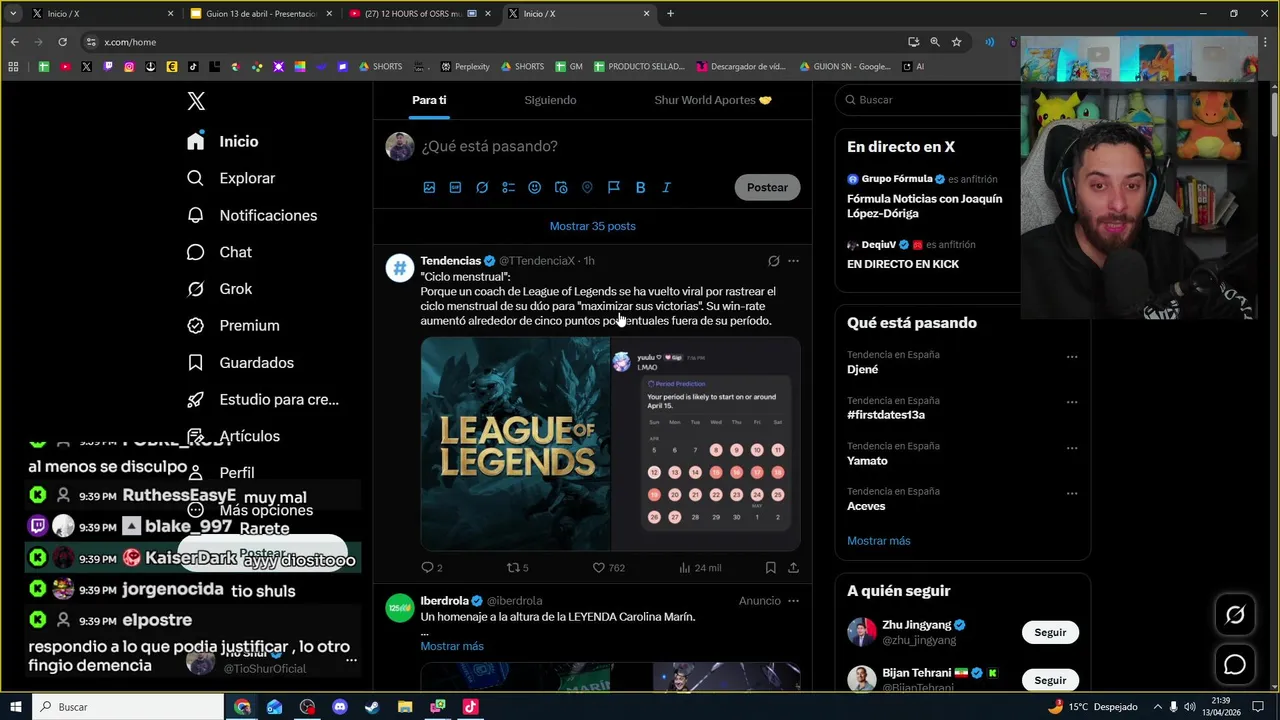Click the location pin icon in composer
Image resolution: width=1280 pixels, height=720 pixels.
[587, 187]
